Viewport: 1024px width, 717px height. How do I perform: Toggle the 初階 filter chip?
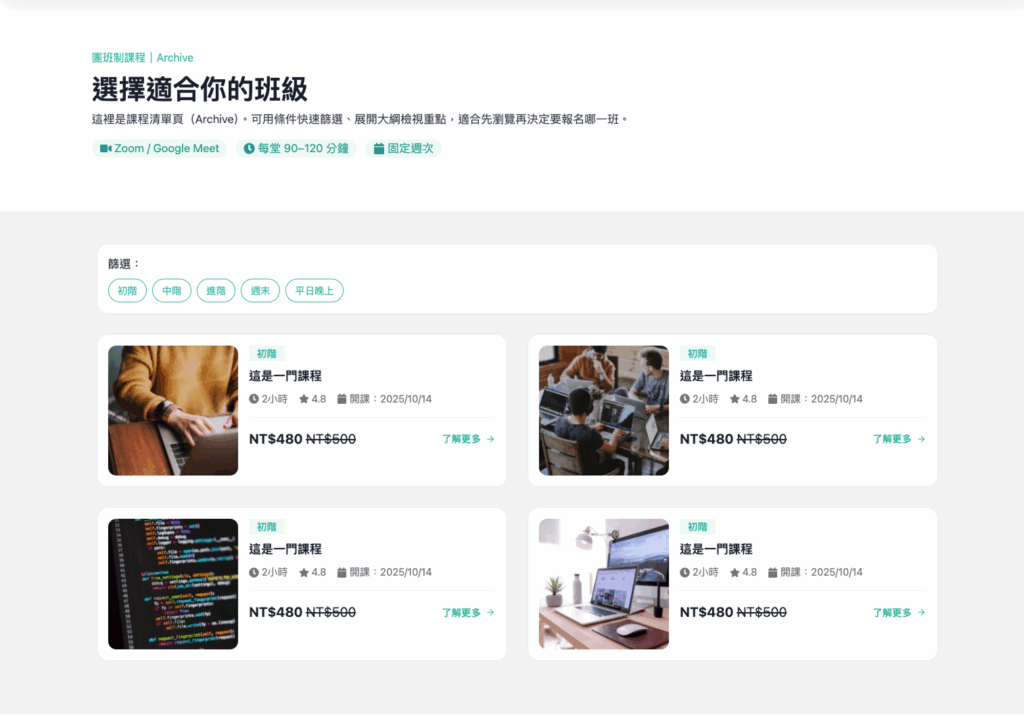(127, 291)
